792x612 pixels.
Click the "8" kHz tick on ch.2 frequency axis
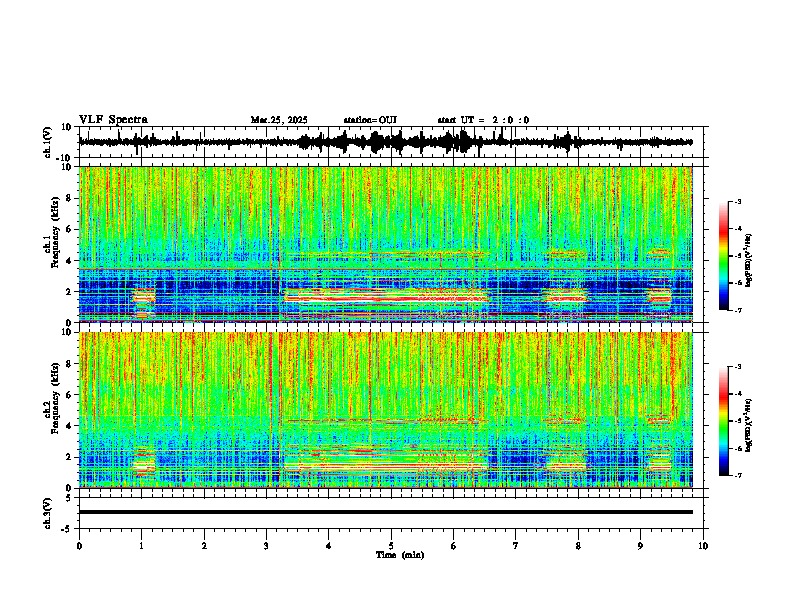point(70,364)
